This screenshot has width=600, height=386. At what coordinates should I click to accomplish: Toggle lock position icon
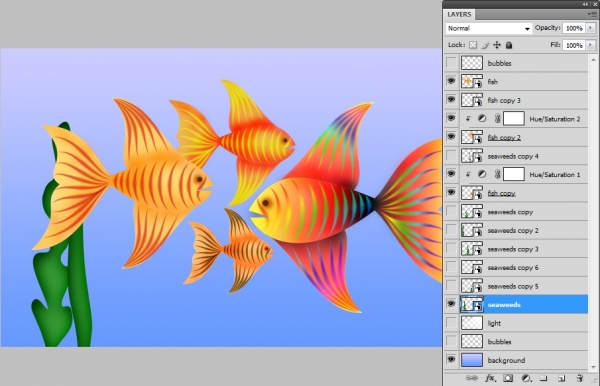(x=497, y=45)
